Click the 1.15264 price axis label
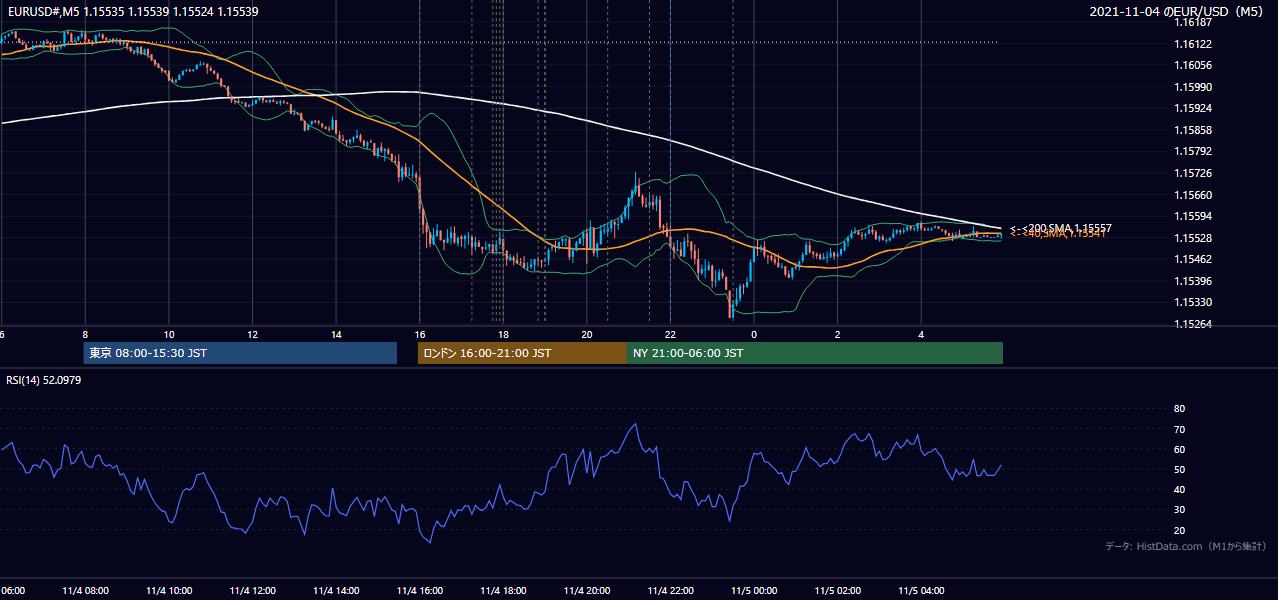The height and width of the screenshot is (600, 1278). [x=1193, y=324]
